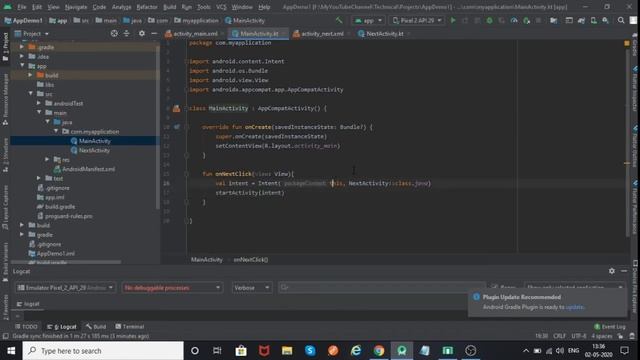Click the locate target icon in Project panel
The image size is (640, 360).
tap(114, 33)
